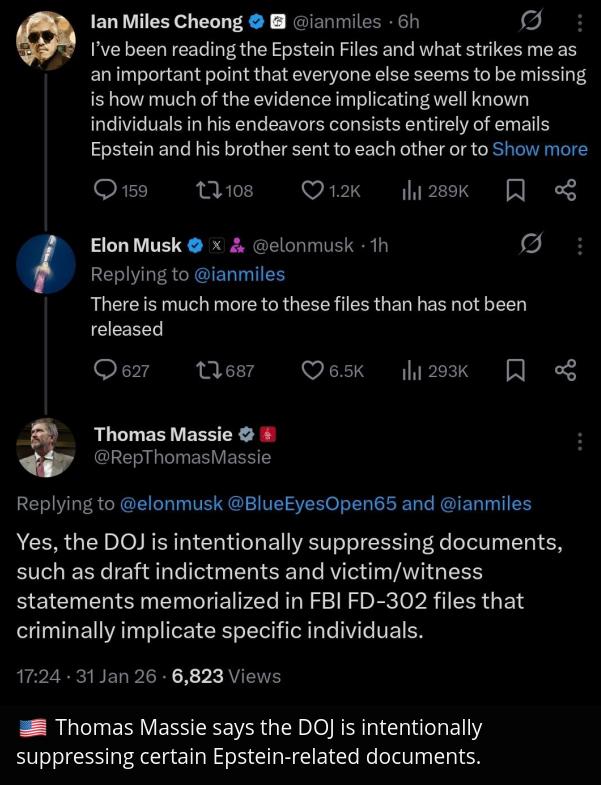
Task: View analytics for Elon Musk's 293K views
Action: pos(435,371)
